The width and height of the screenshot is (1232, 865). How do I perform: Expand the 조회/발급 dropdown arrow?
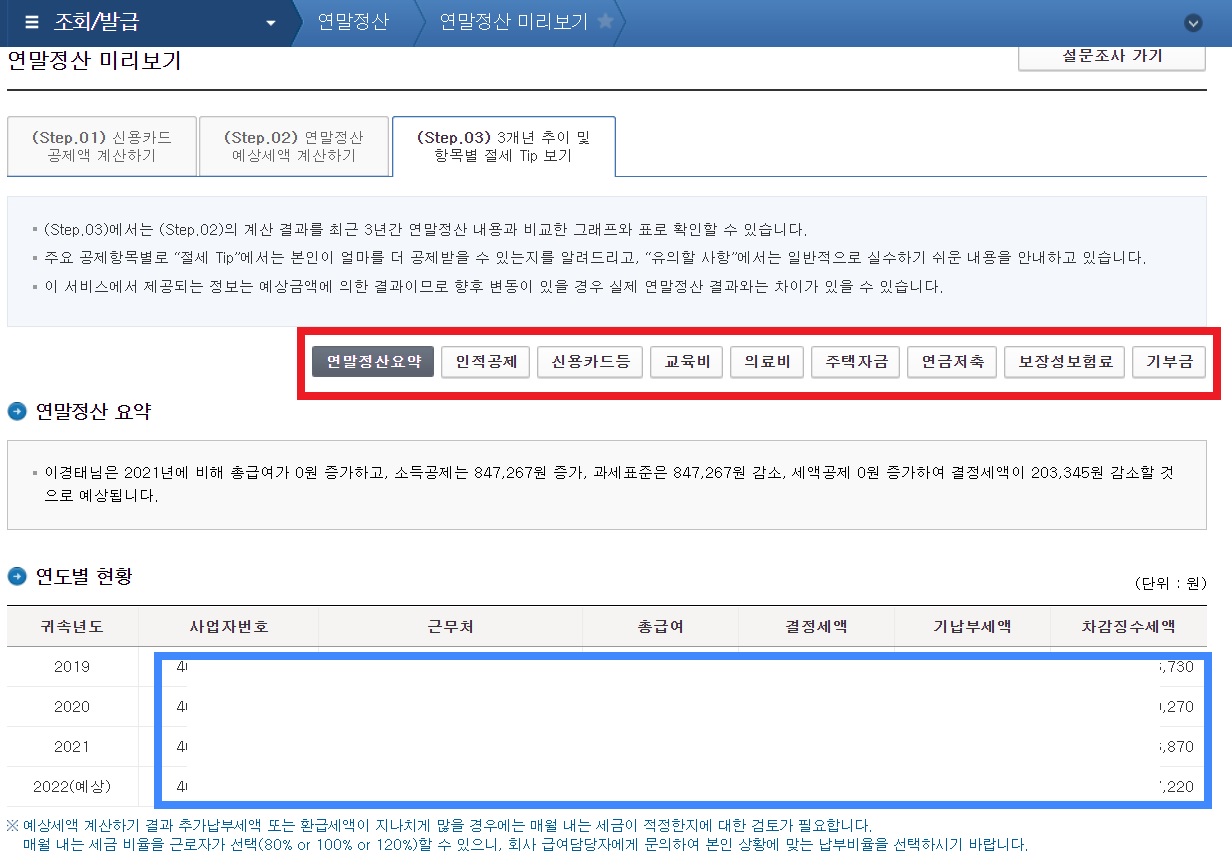coord(270,23)
